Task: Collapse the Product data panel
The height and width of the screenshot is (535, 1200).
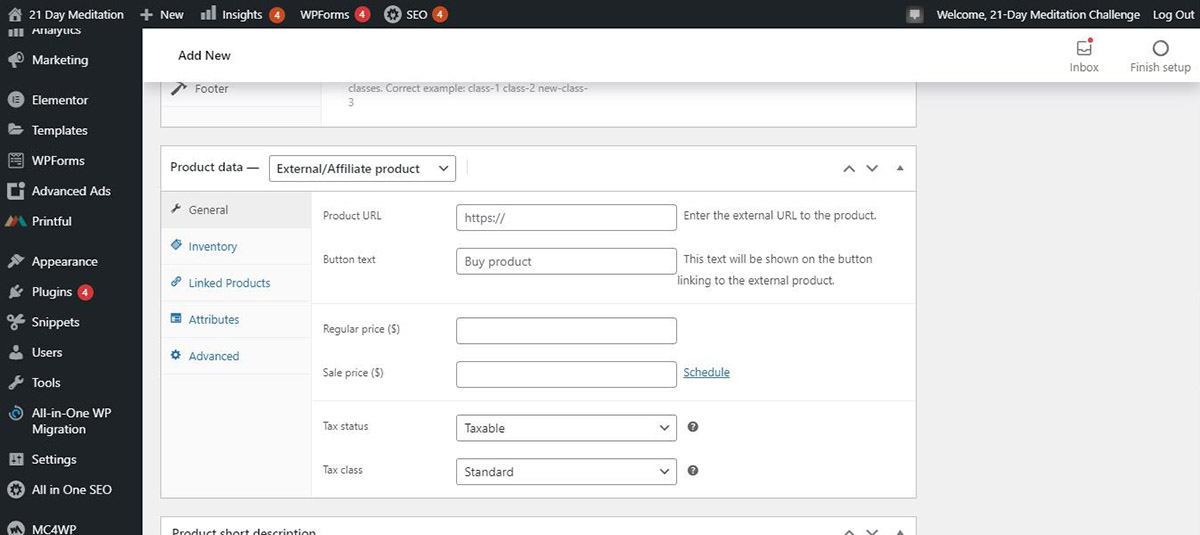Action: pyautogui.click(x=899, y=169)
